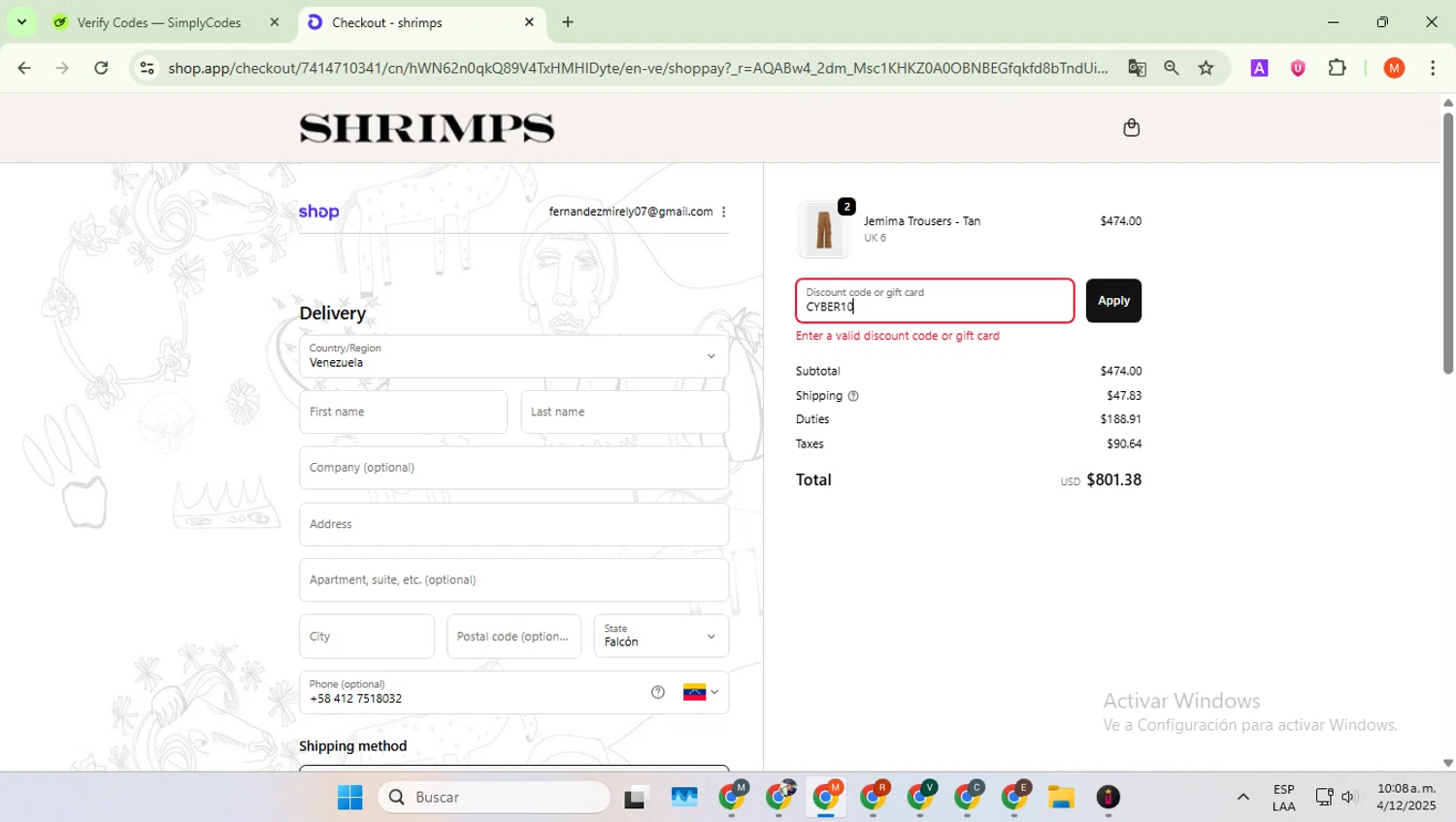Click the City field
Screen dimensions: 1456x822
point(367,637)
